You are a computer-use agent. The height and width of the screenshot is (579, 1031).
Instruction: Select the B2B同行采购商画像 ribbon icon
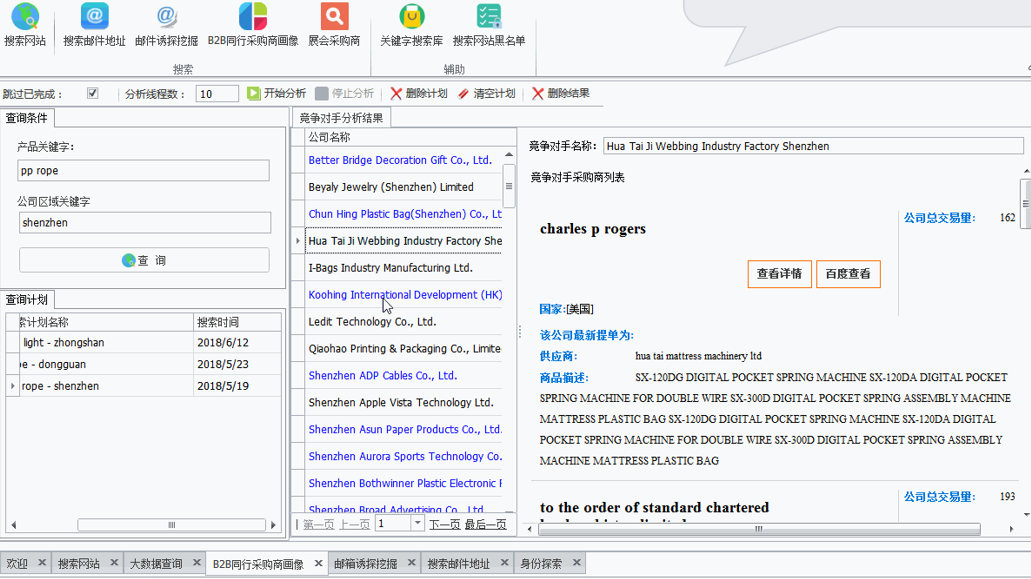(x=253, y=17)
